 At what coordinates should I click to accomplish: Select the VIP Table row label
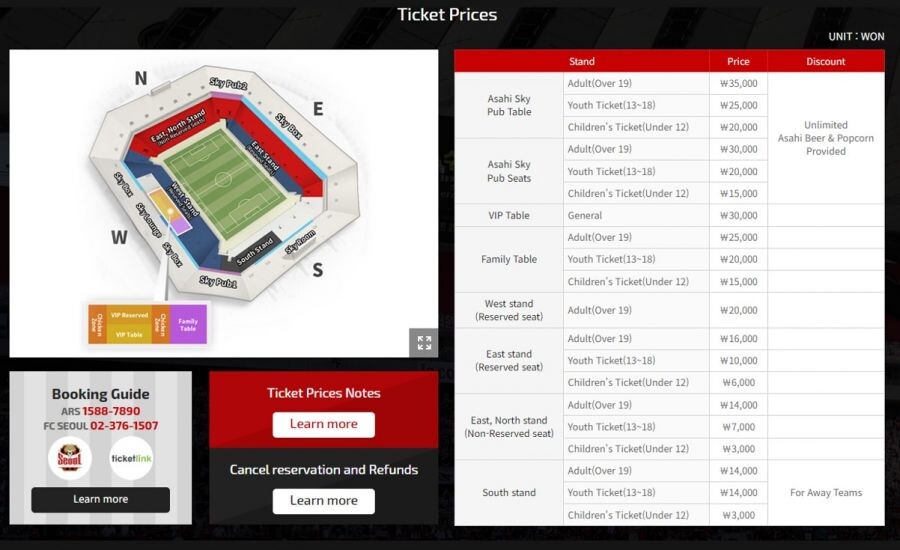pyautogui.click(x=509, y=215)
